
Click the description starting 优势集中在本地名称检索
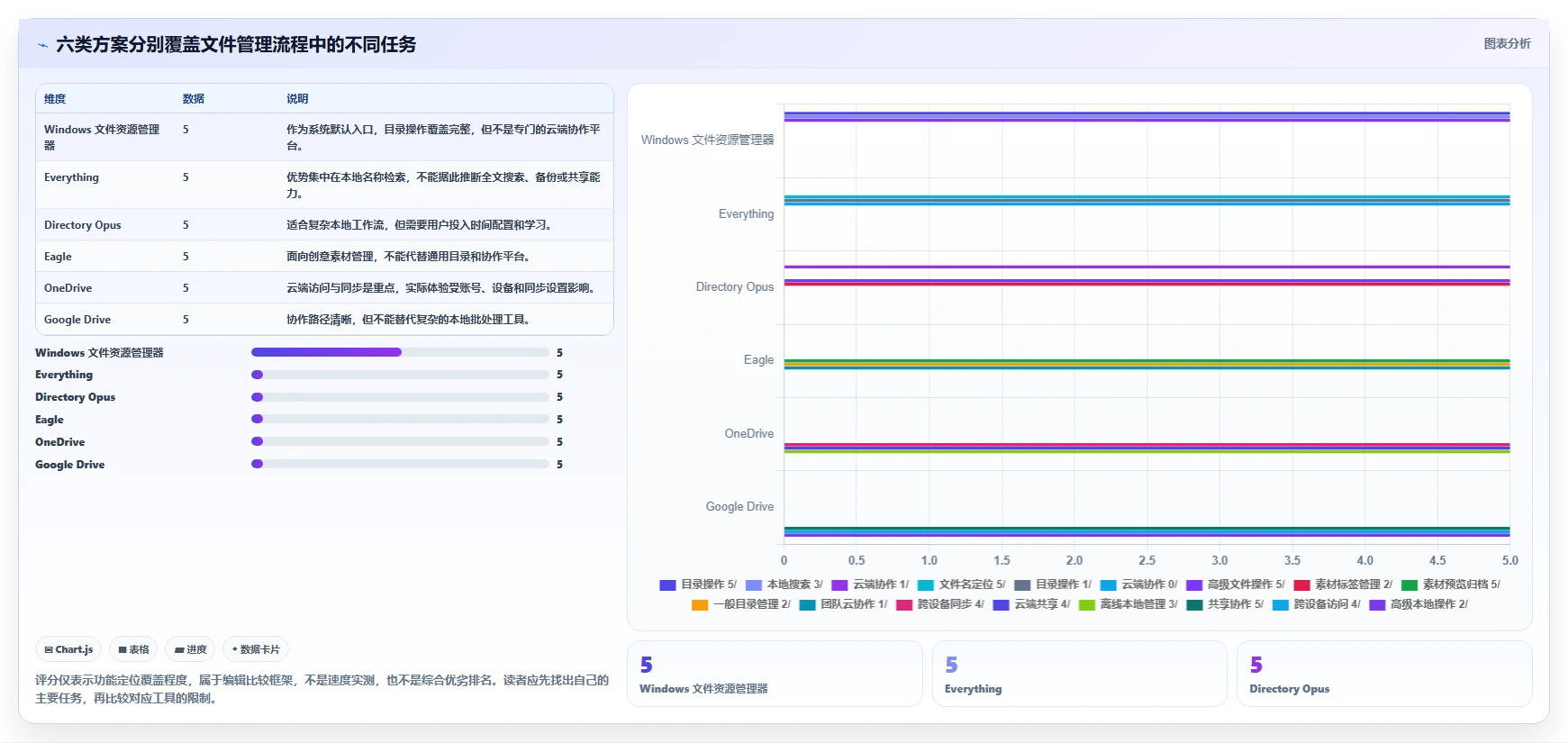pos(443,185)
